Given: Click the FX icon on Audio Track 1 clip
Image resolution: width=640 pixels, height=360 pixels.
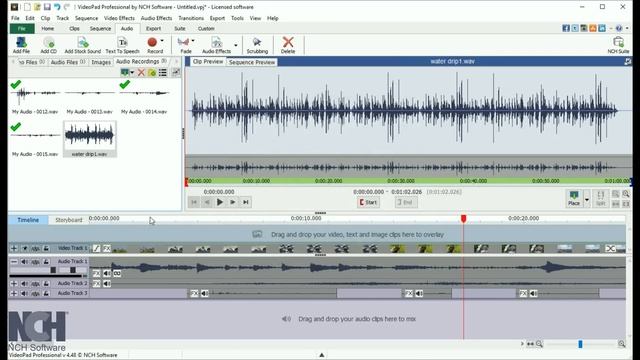Looking at the screenshot, I should (x=96, y=273).
